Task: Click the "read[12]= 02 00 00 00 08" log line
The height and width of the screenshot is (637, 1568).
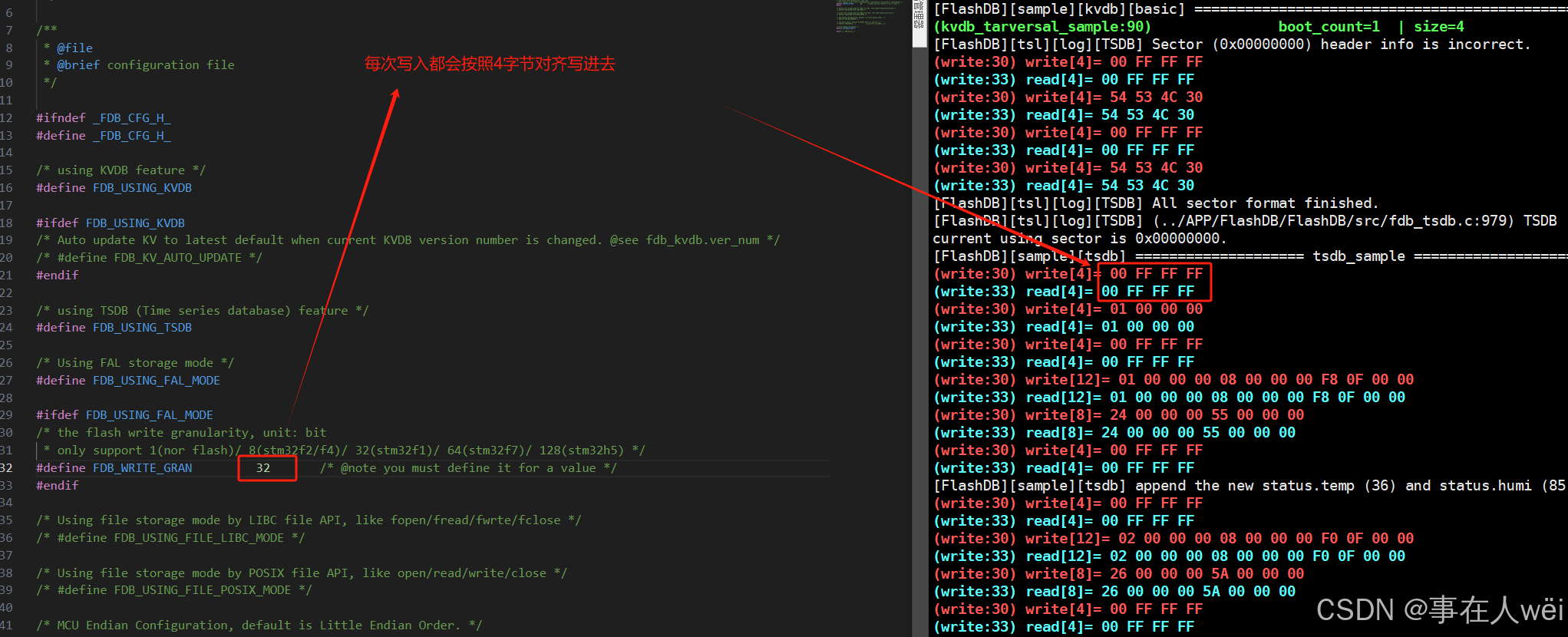Action: [x=1170, y=556]
